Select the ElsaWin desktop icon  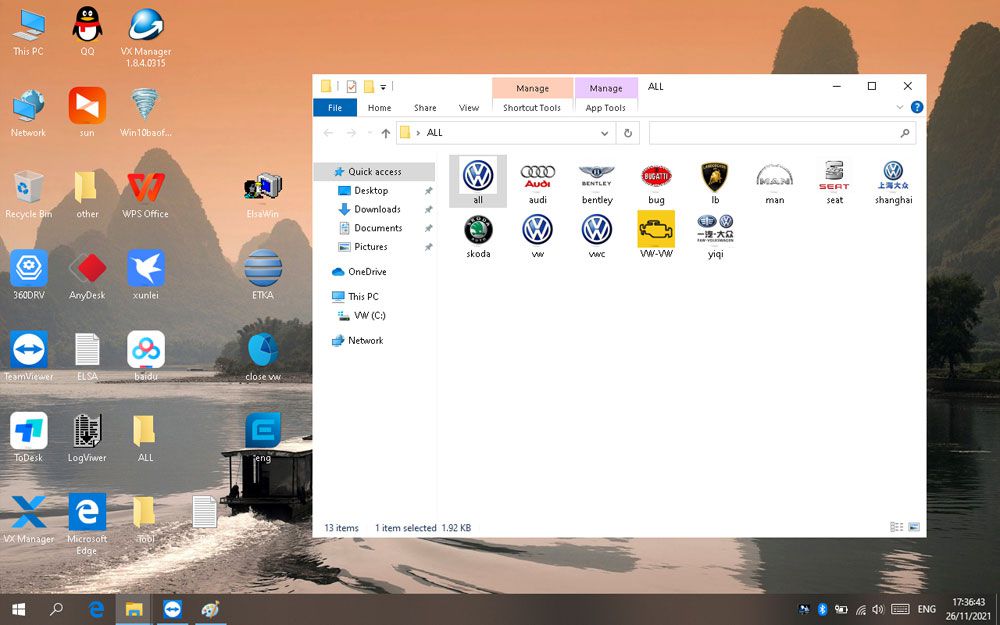[x=263, y=195]
